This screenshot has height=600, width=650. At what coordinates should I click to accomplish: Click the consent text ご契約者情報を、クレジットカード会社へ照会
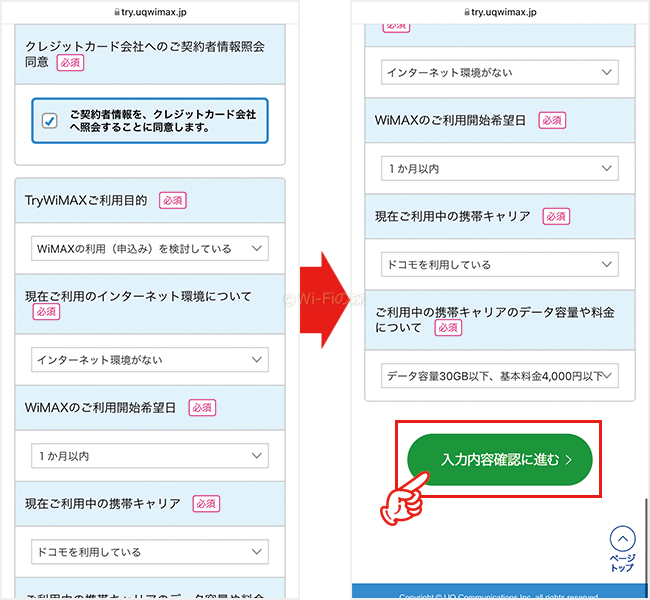pyautogui.click(x=163, y=121)
